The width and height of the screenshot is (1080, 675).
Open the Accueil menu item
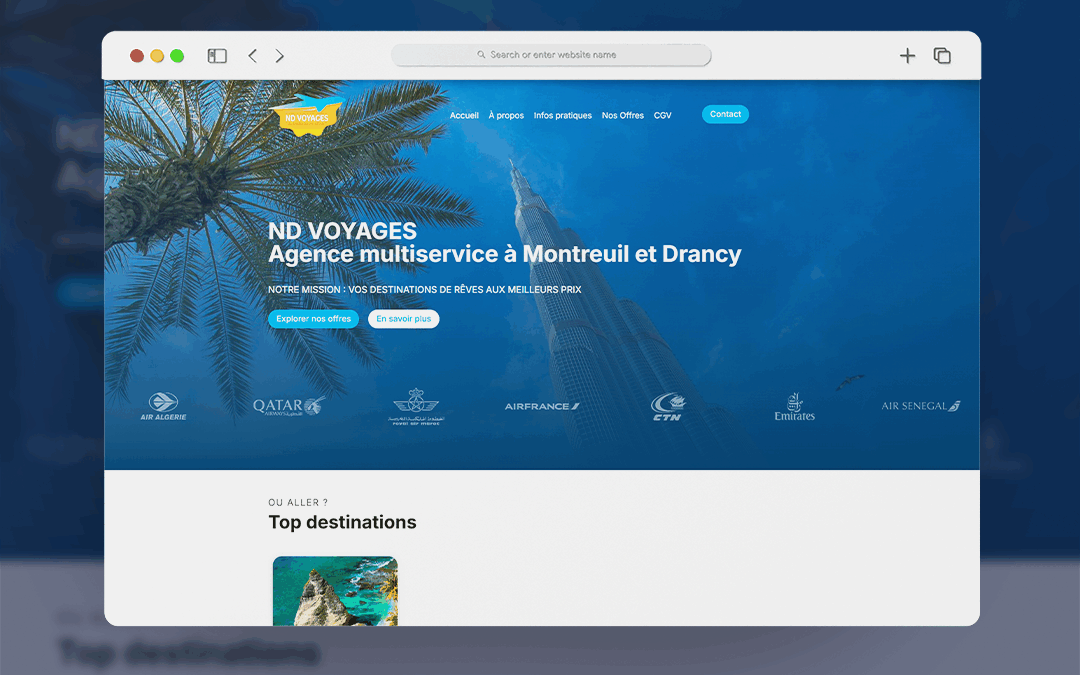464,115
